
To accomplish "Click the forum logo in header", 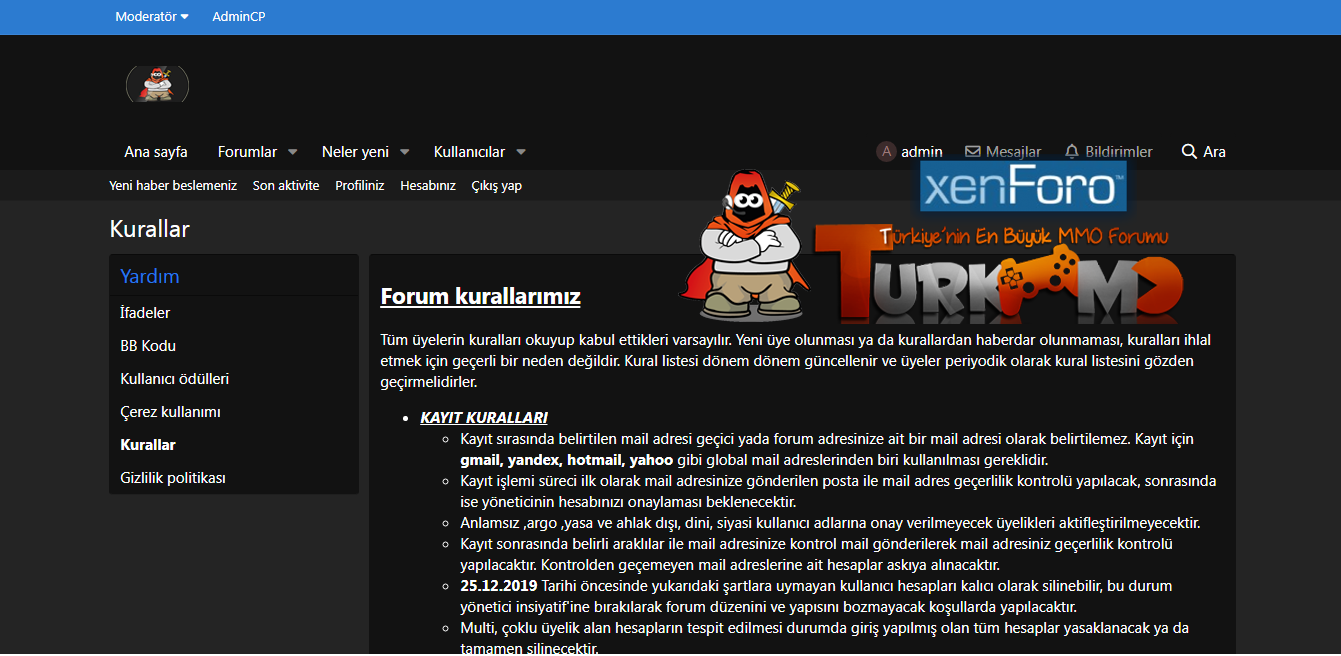I will point(157,84).
